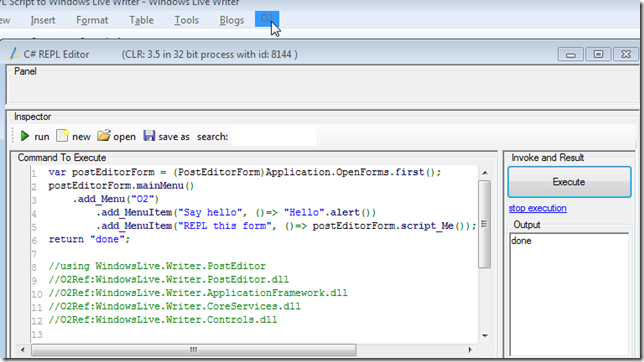Screen dimensions: 644x362
Task: Click the save as label in toolbar
Action: [174, 136]
